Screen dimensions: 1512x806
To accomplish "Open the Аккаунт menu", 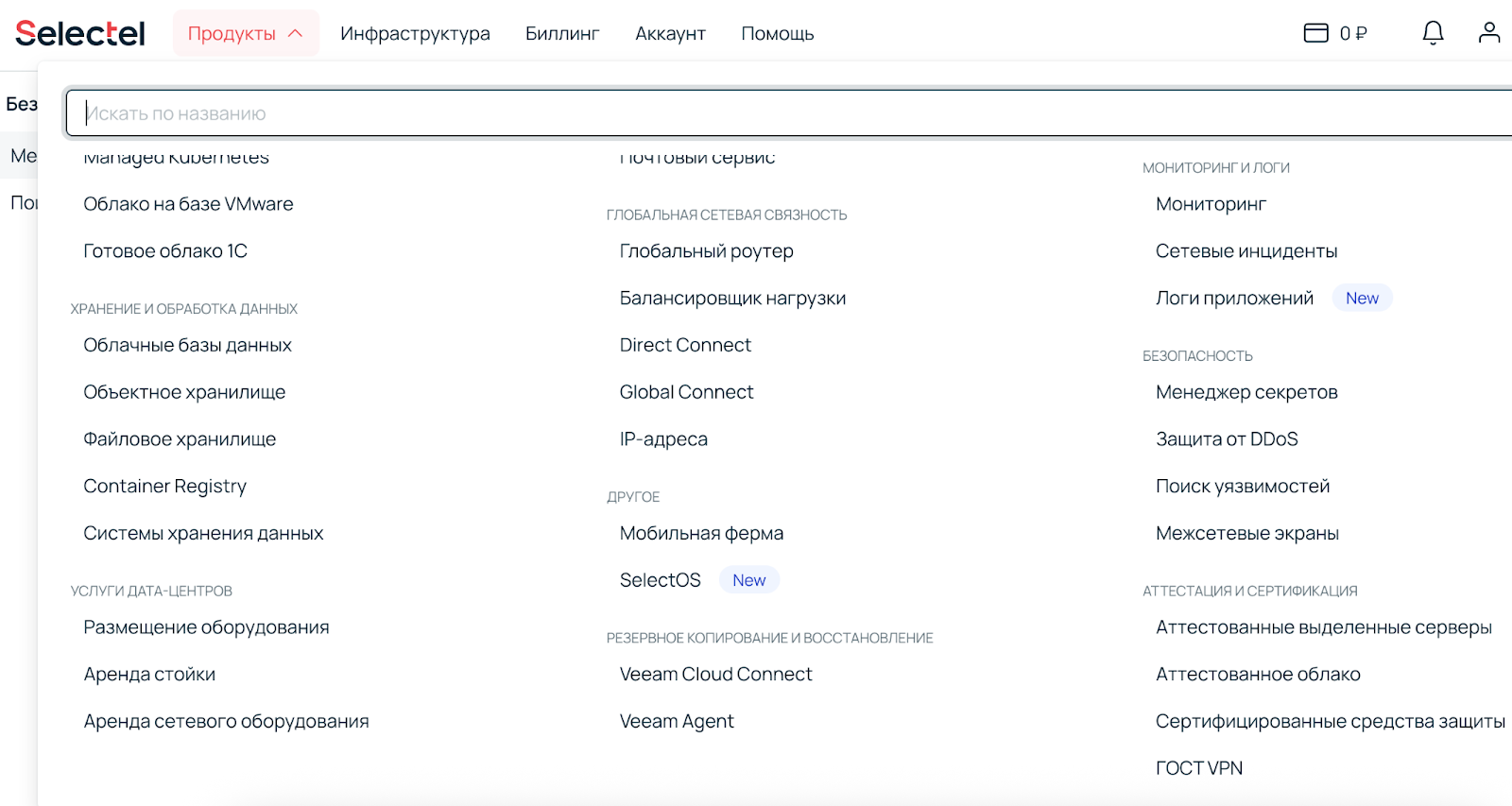I will pos(670,33).
